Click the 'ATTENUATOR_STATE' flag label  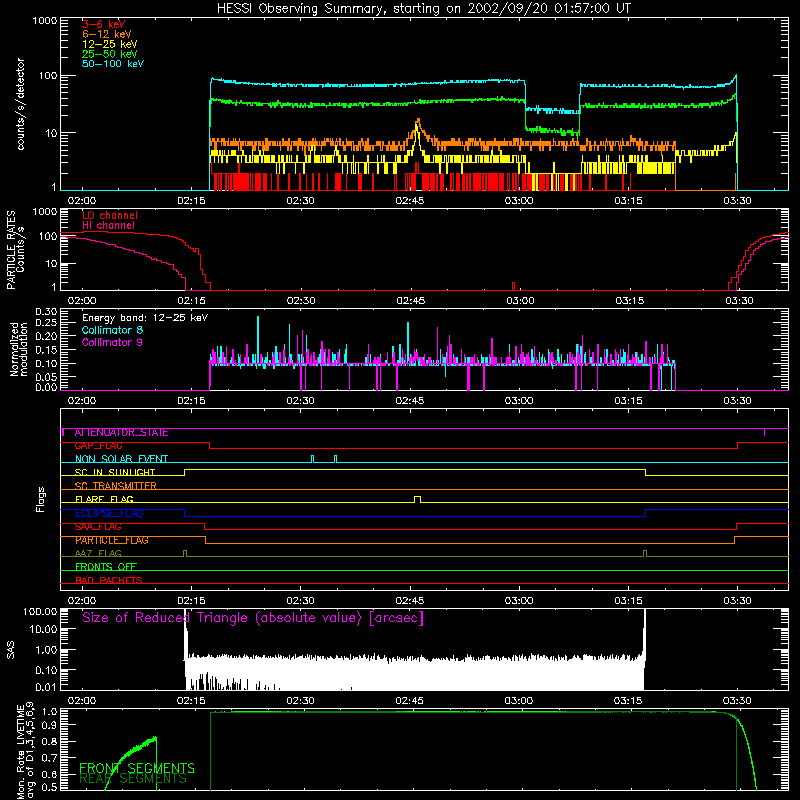121,433
